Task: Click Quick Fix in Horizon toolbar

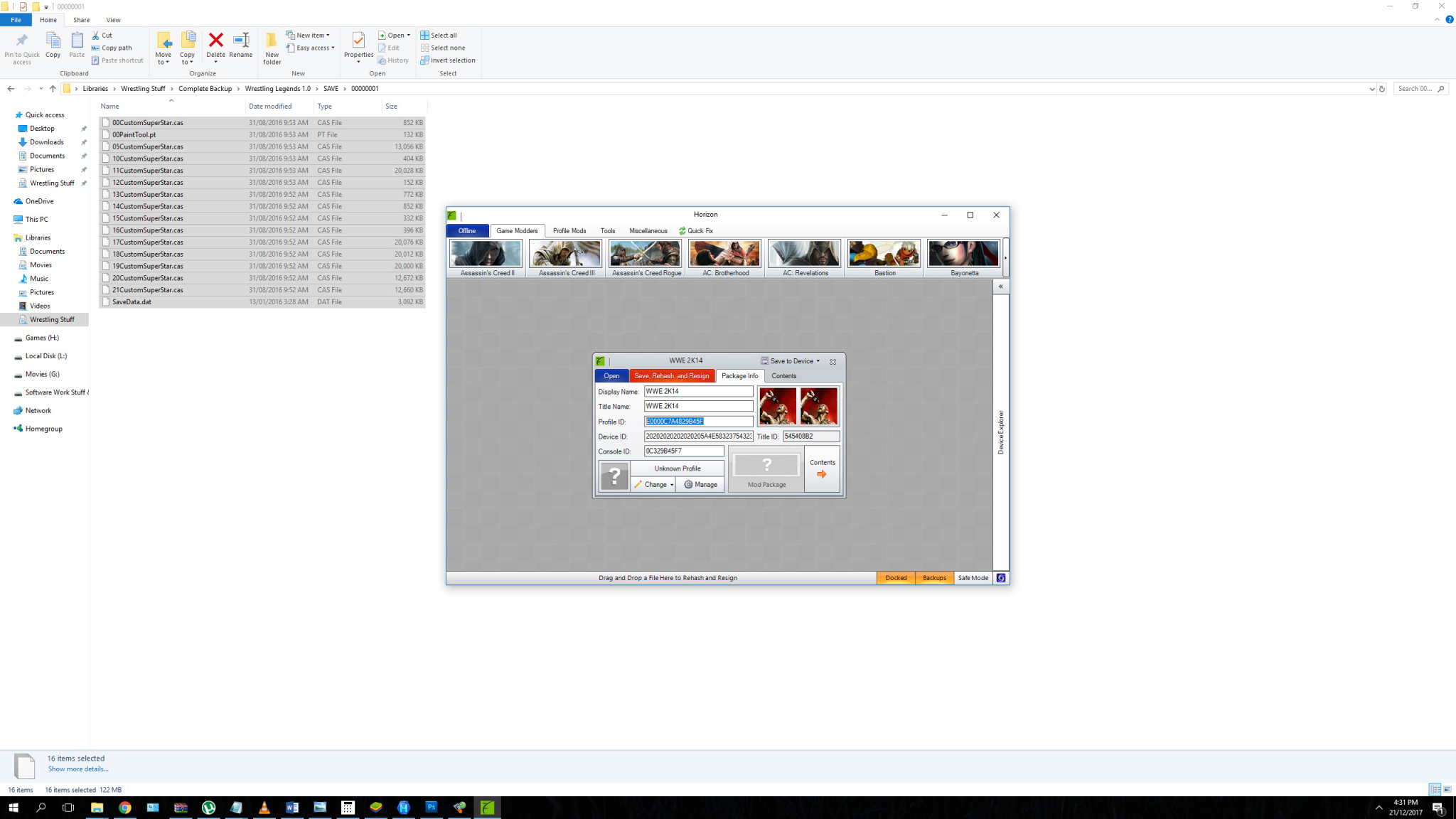Action: [x=695, y=231]
